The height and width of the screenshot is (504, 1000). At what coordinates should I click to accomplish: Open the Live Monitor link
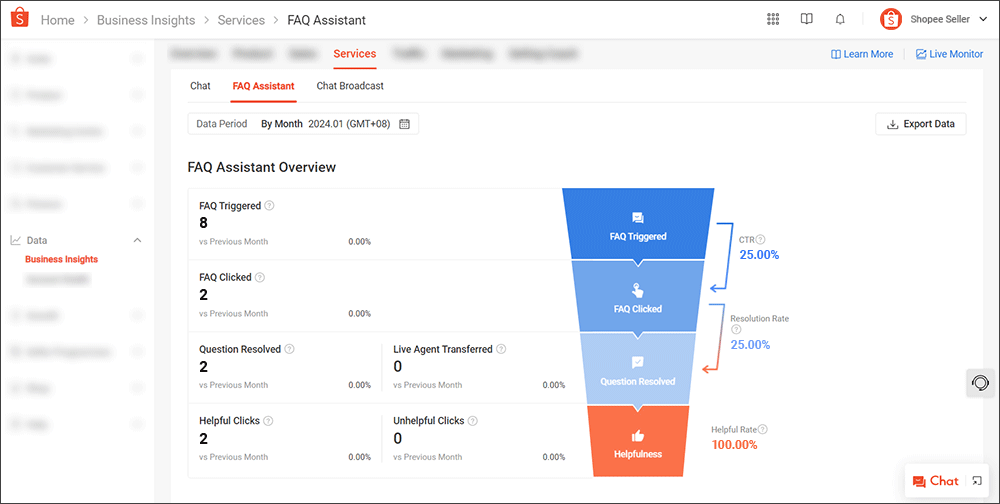[x=950, y=54]
